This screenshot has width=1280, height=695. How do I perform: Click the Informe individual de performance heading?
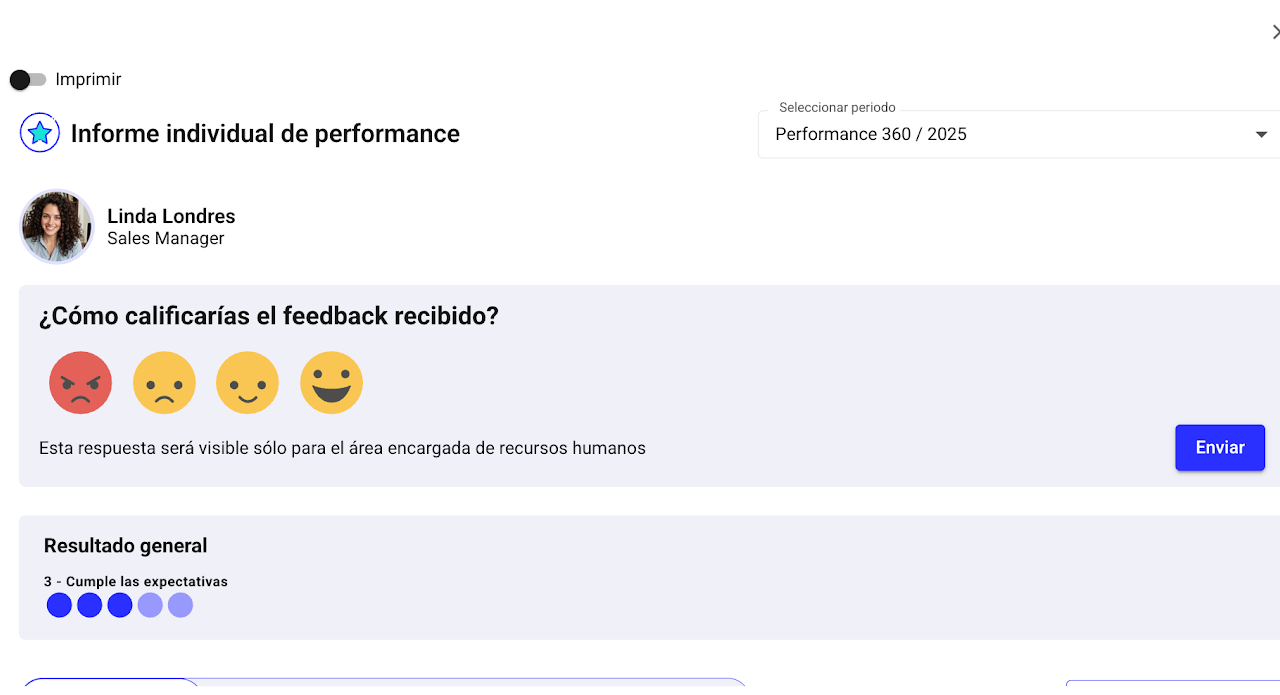(x=265, y=134)
